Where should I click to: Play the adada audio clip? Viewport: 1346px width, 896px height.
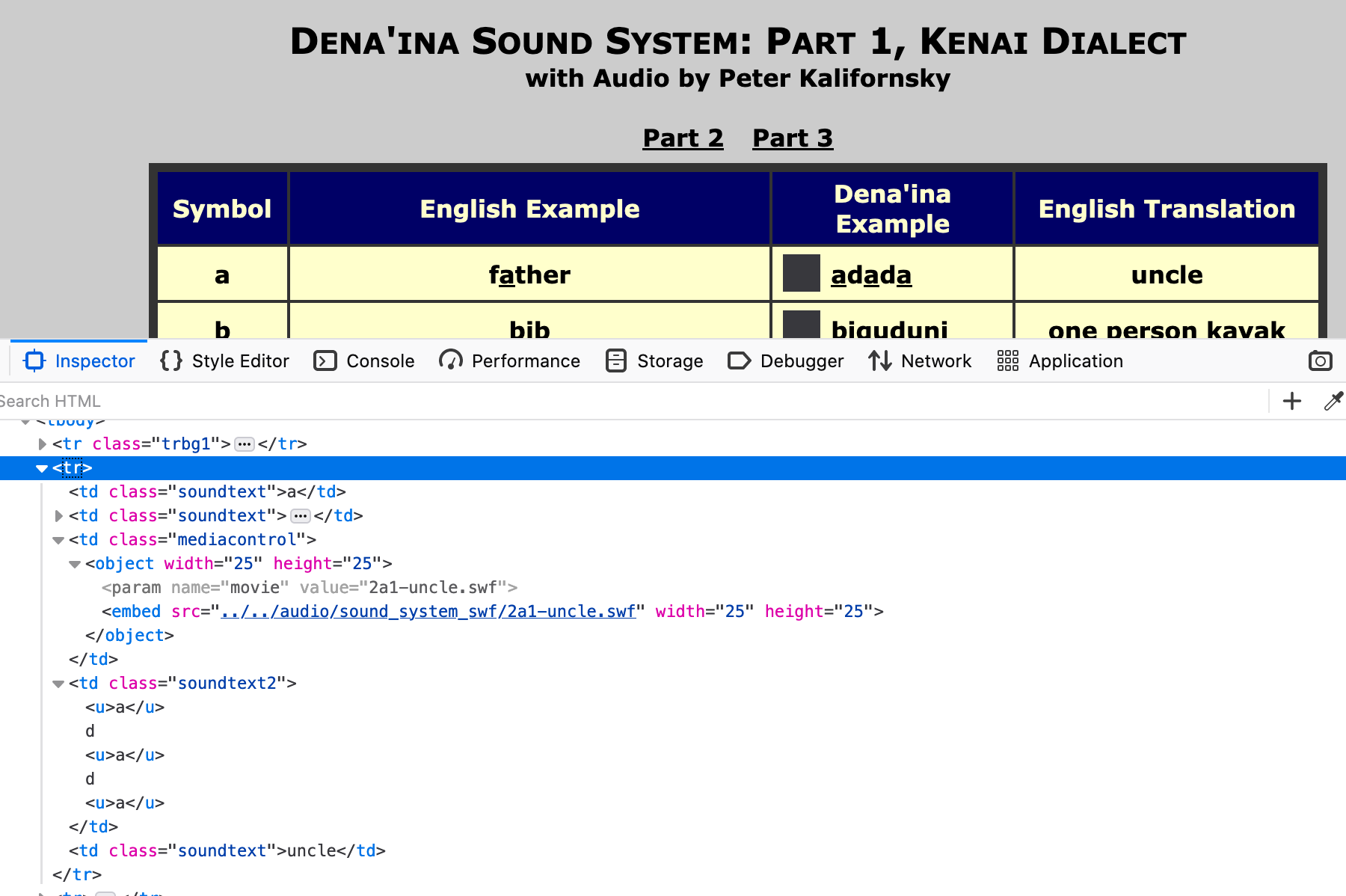coord(801,273)
